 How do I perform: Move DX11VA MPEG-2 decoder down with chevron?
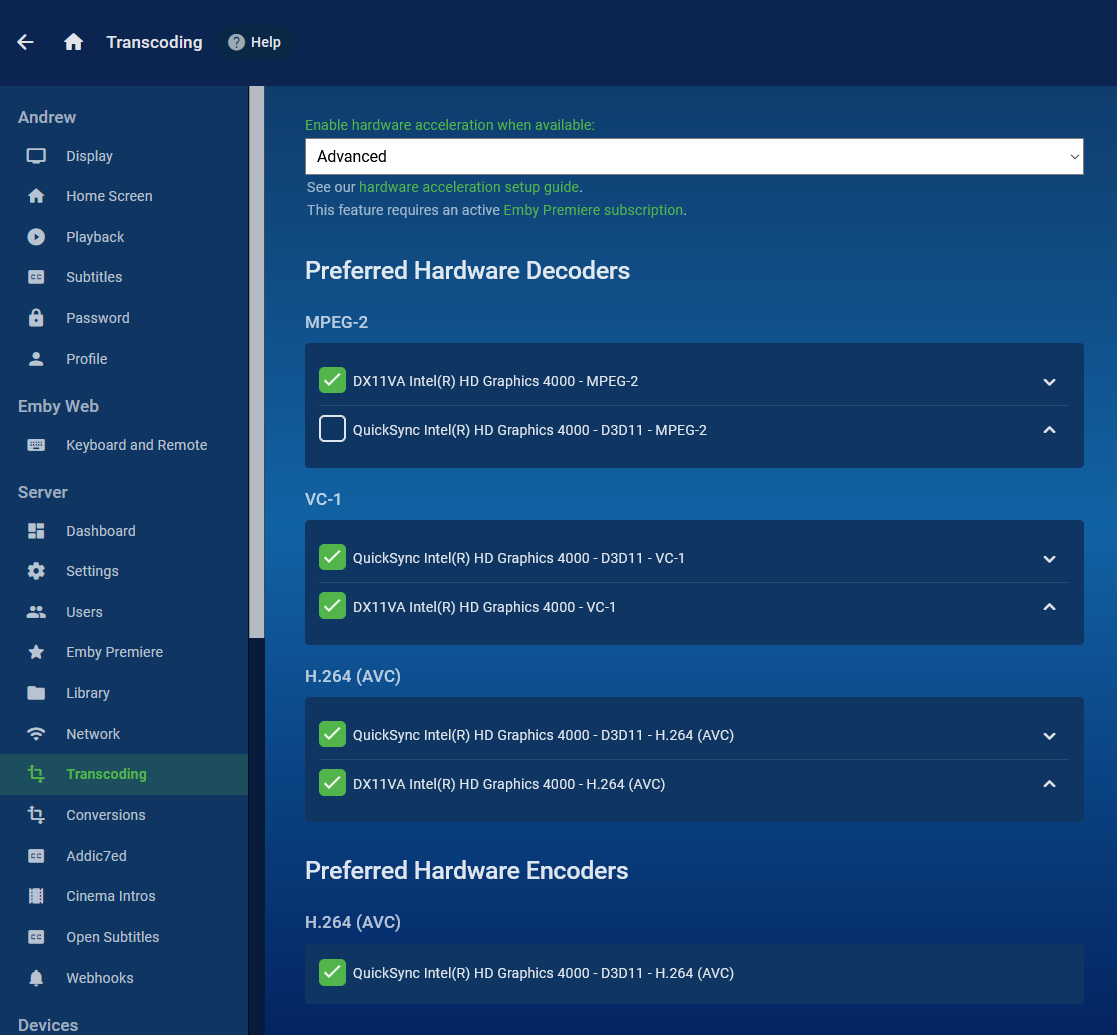(1049, 382)
